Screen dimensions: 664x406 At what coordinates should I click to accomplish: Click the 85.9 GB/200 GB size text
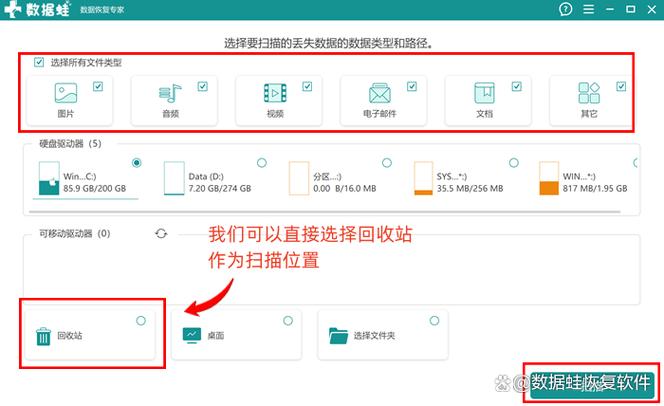94,188
